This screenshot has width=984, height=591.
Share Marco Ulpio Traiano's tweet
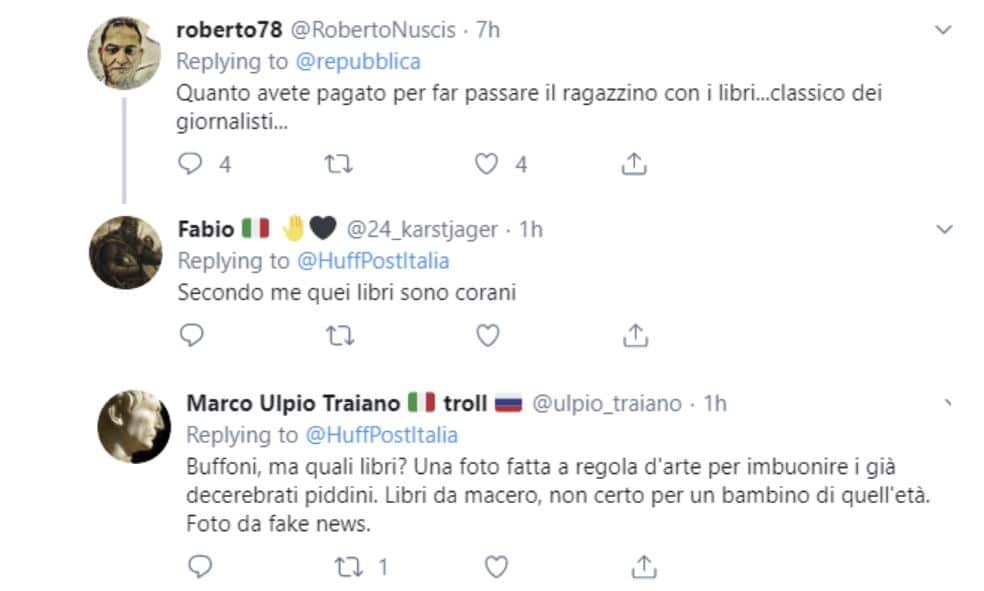coord(644,567)
